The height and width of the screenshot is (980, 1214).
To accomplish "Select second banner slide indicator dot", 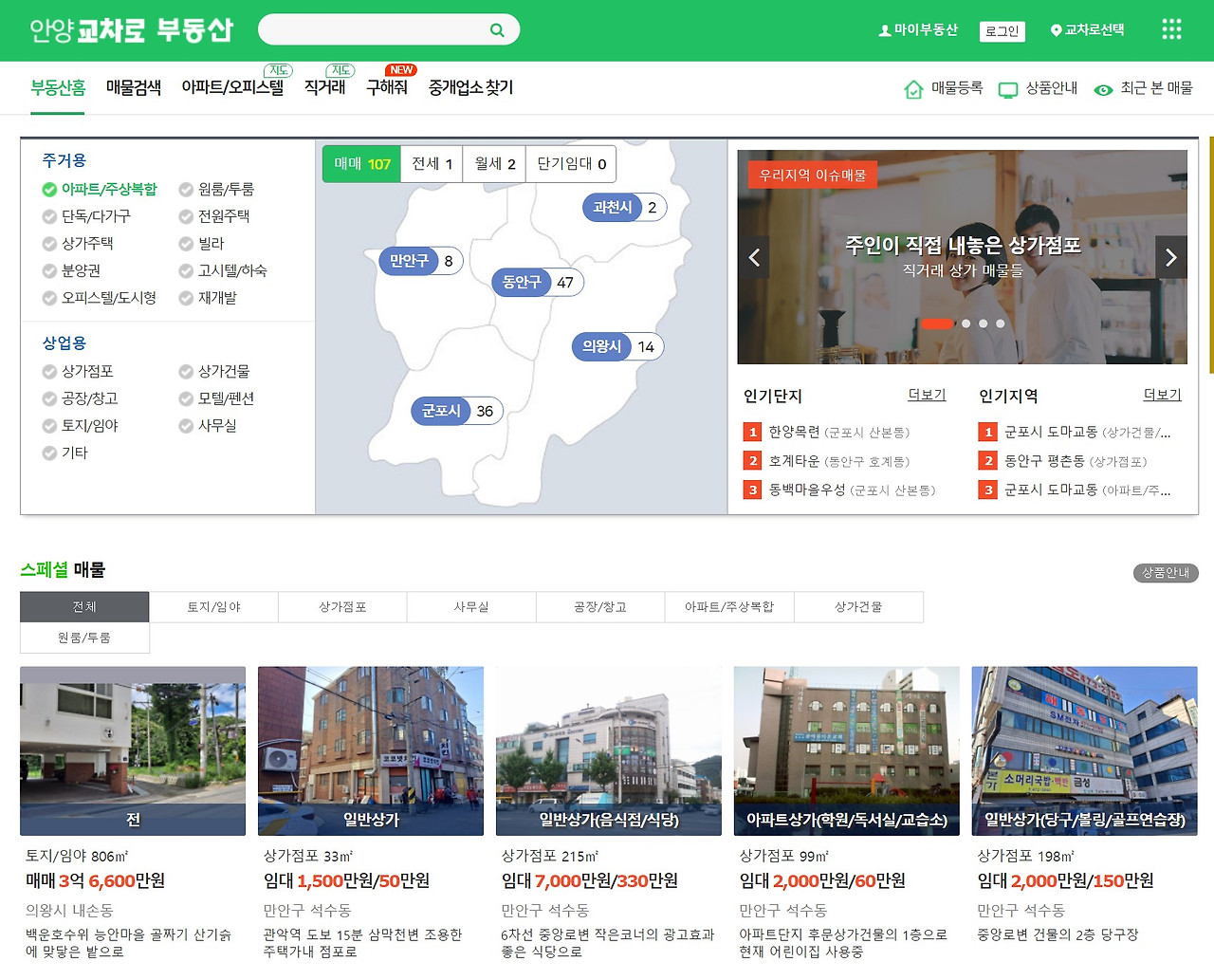I will point(966,324).
